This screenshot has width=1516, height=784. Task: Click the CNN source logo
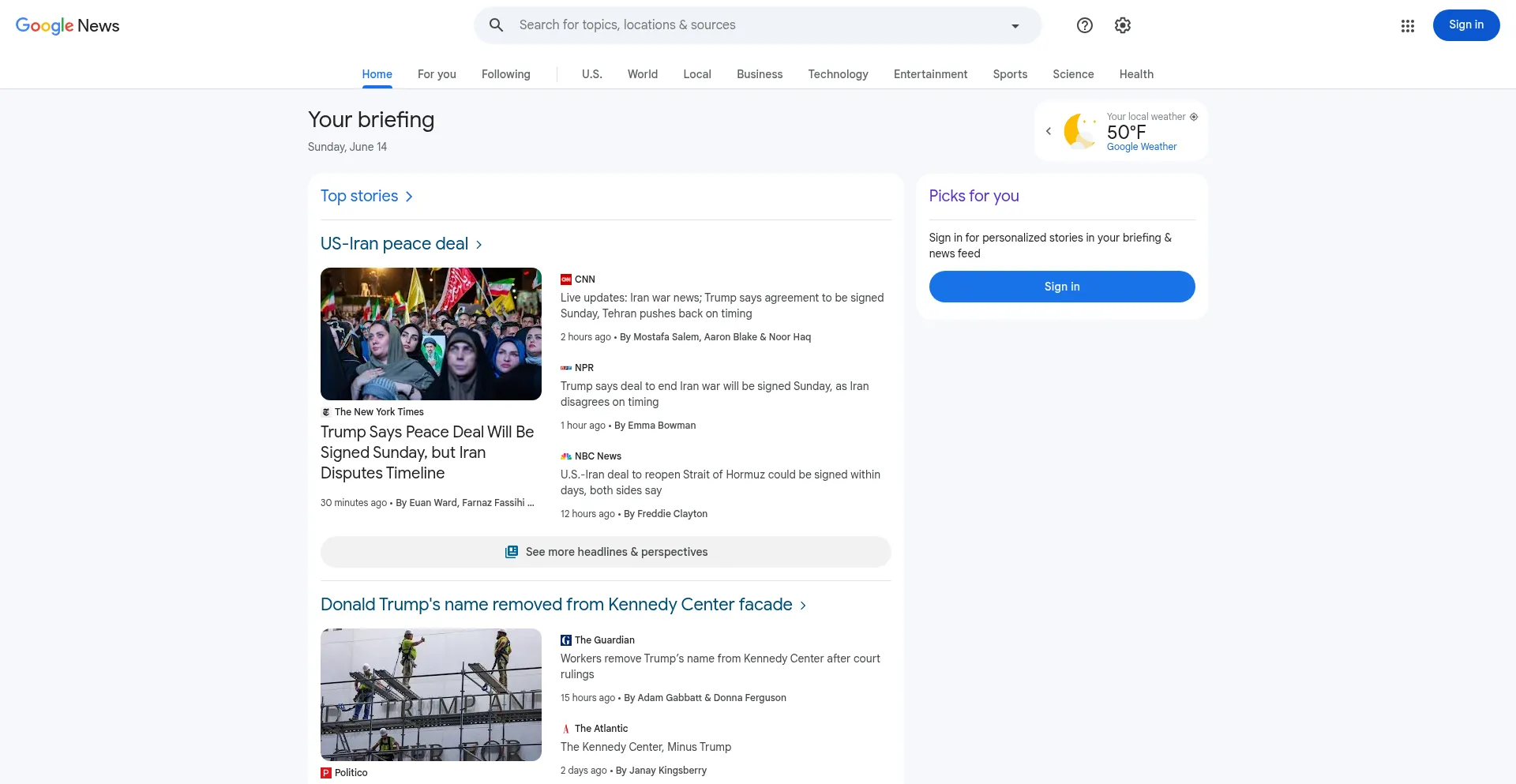[566, 279]
